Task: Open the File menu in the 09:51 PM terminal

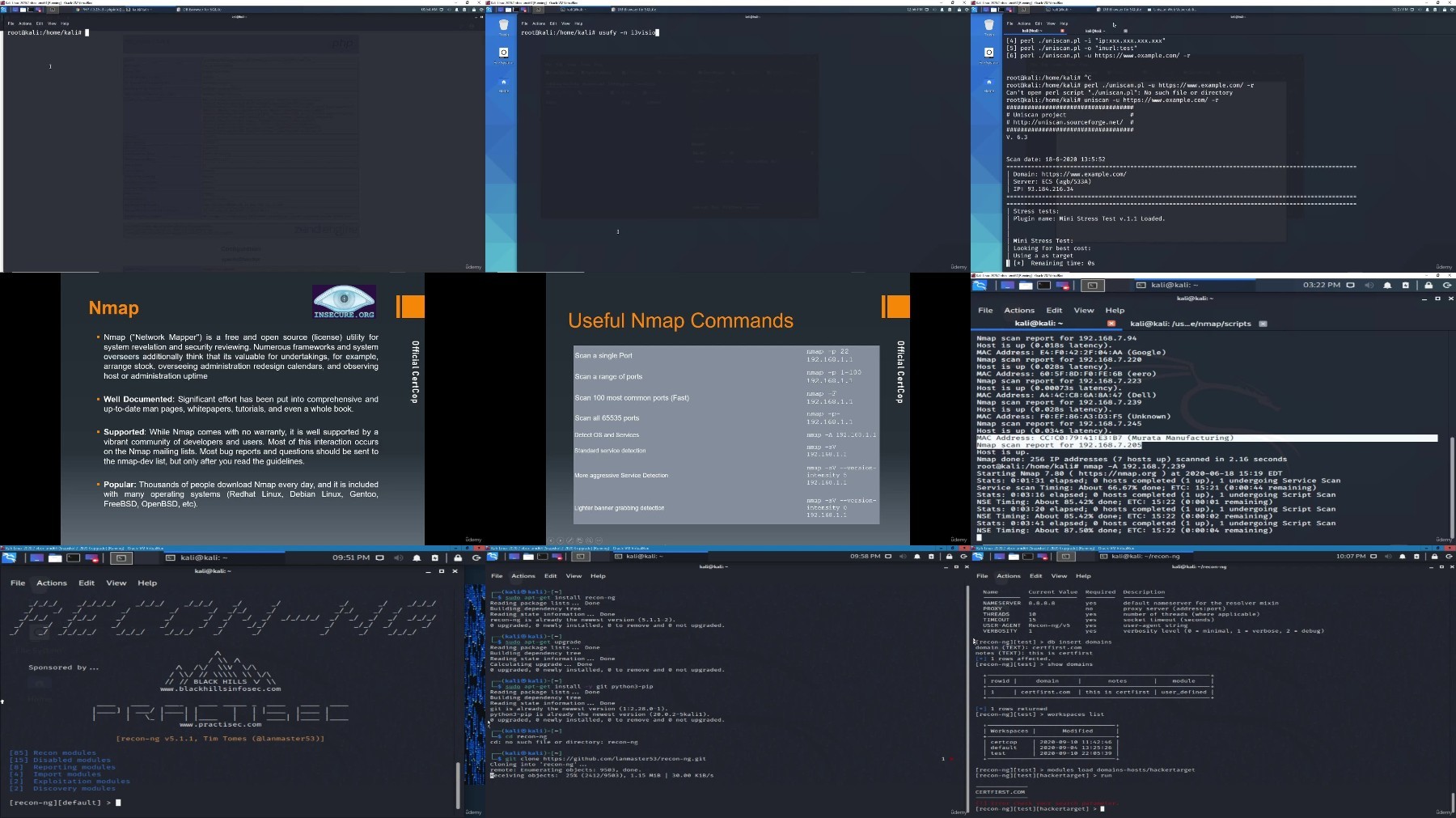Action: 18,583
